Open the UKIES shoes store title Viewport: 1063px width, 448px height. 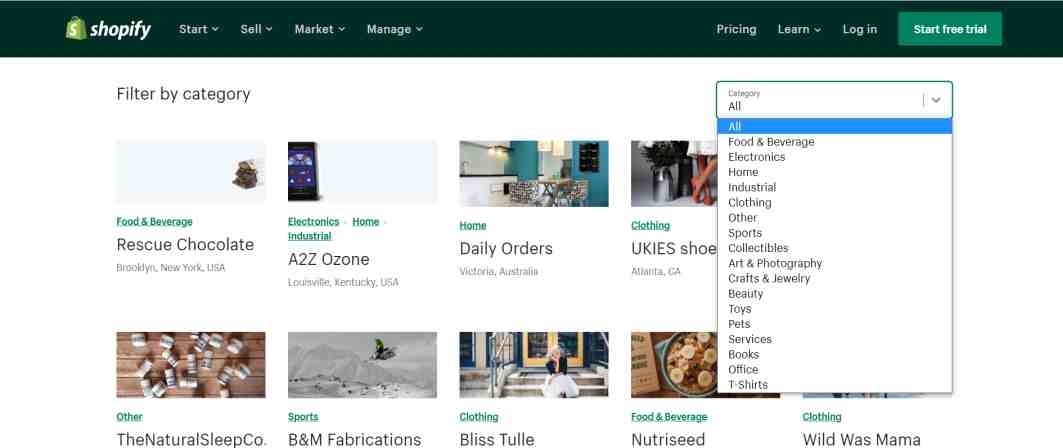674,249
